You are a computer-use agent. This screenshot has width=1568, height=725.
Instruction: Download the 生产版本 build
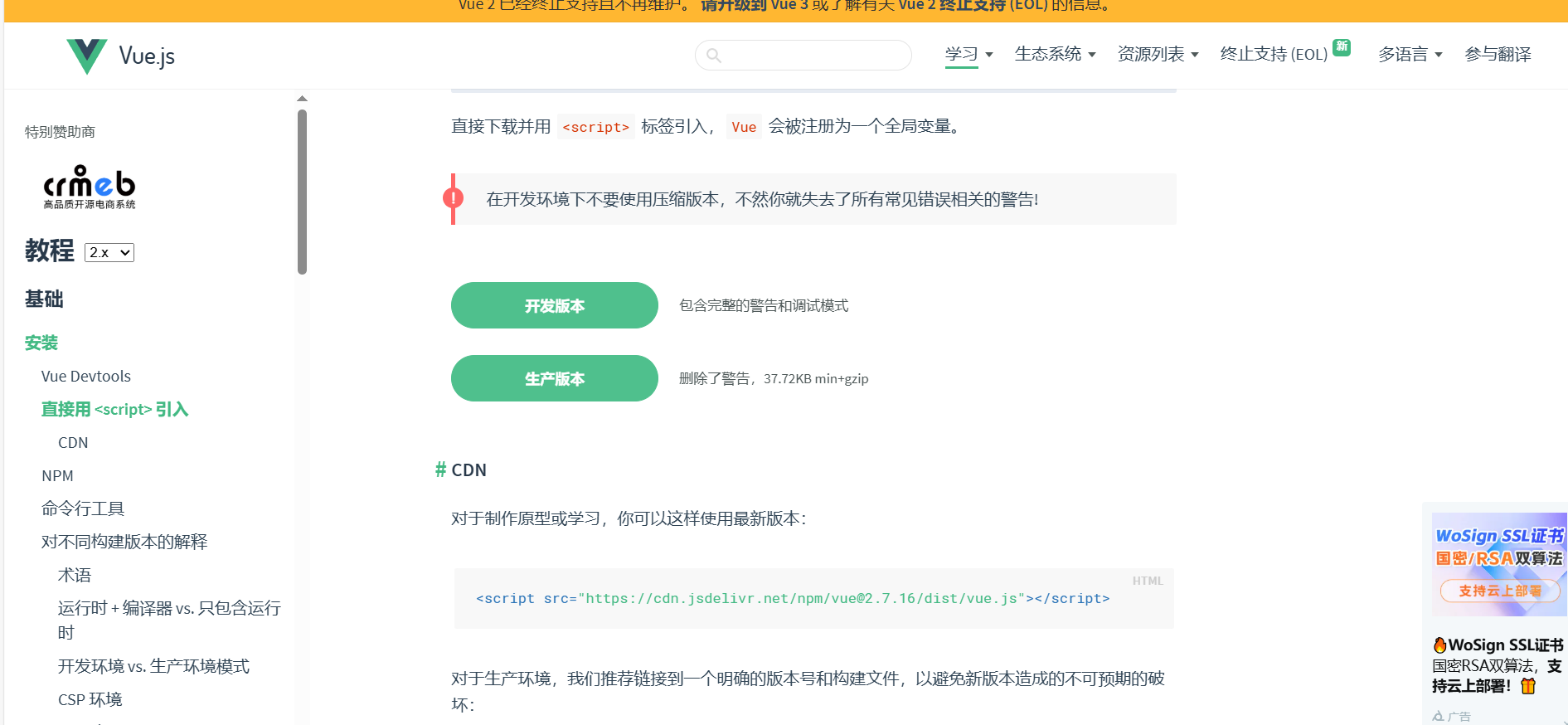pyautogui.click(x=555, y=378)
